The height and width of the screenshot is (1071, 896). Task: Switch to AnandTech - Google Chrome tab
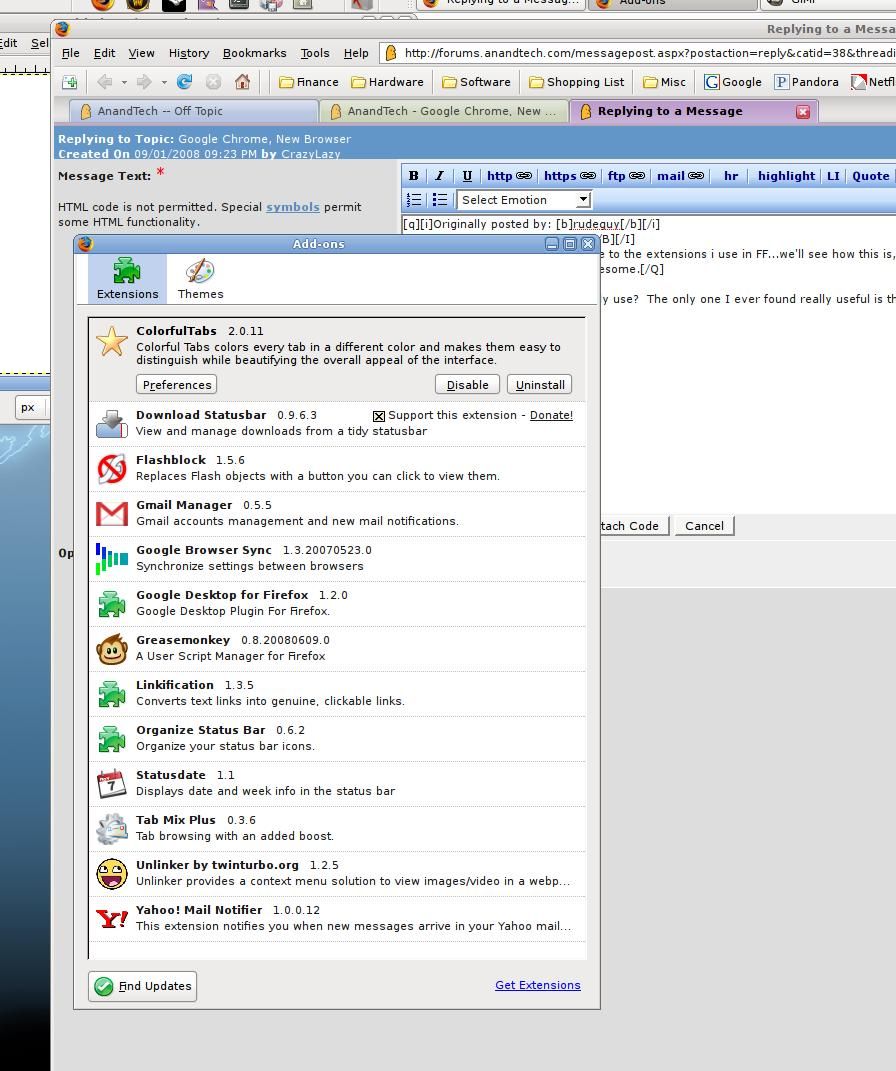point(444,111)
